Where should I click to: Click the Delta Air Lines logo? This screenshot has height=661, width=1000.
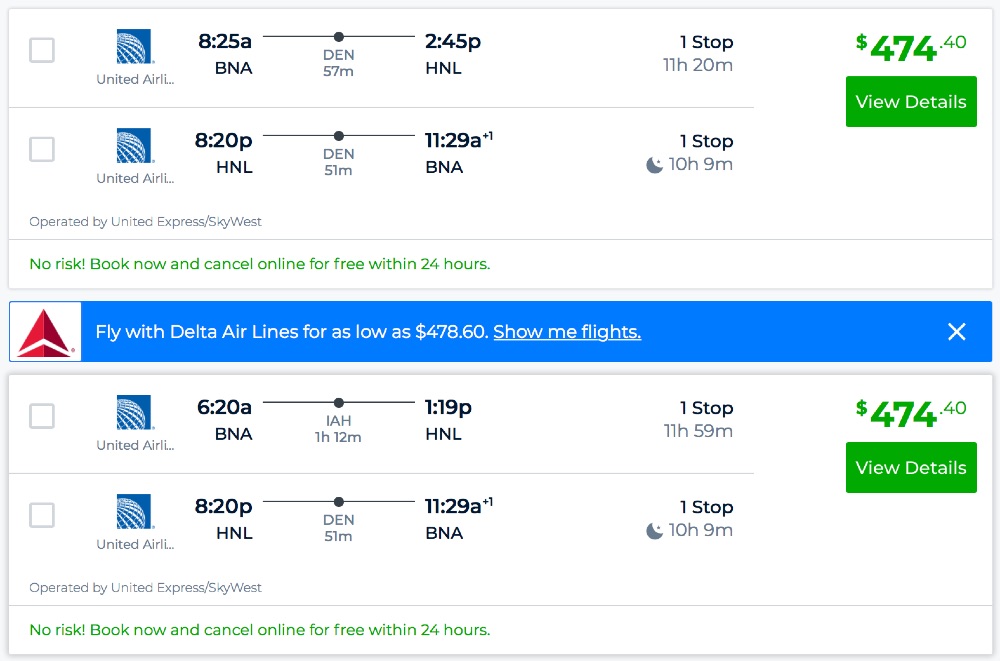(45, 332)
